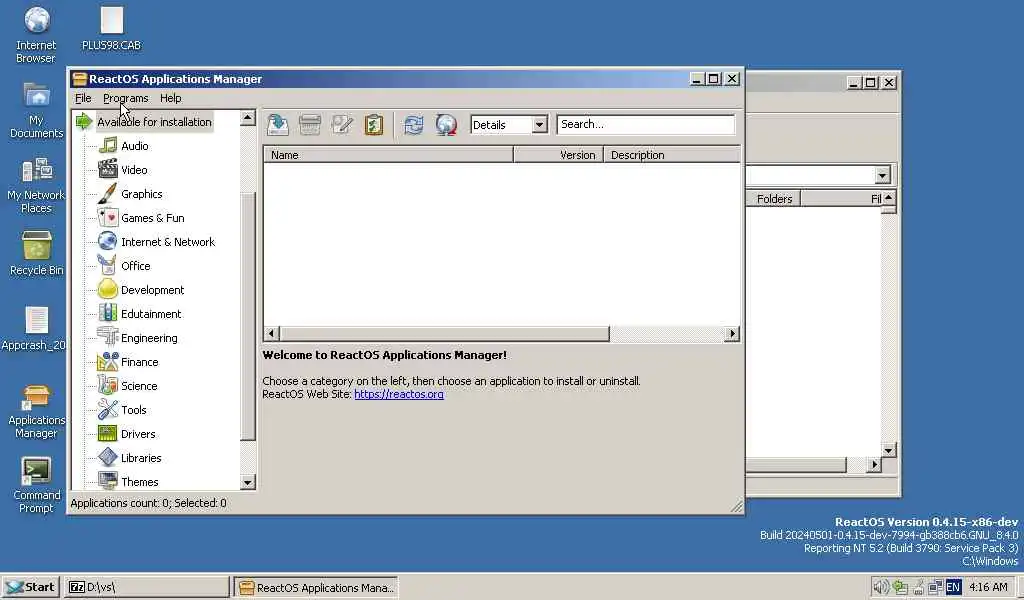The image size is (1024, 600).
Task: Click the 4:16 AM taskbar clock
Action: pyautogui.click(x=988, y=587)
